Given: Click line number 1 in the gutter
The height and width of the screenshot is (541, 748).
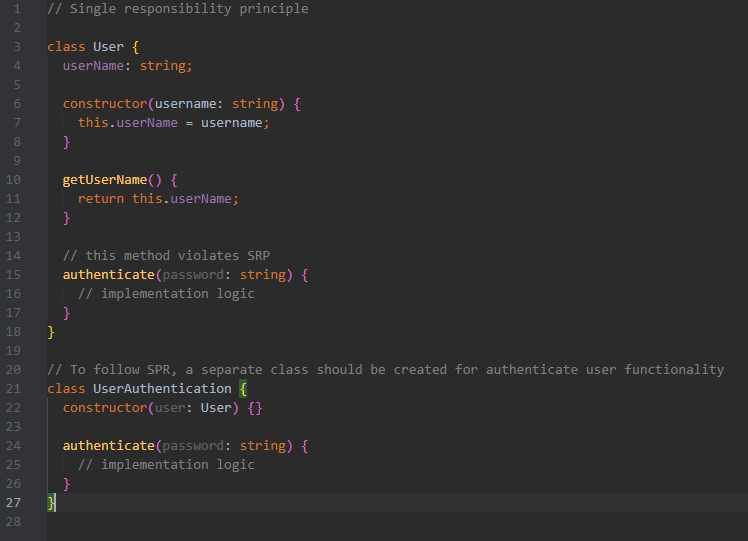Looking at the screenshot, I should pyautogui.click(x=17, y=9).
